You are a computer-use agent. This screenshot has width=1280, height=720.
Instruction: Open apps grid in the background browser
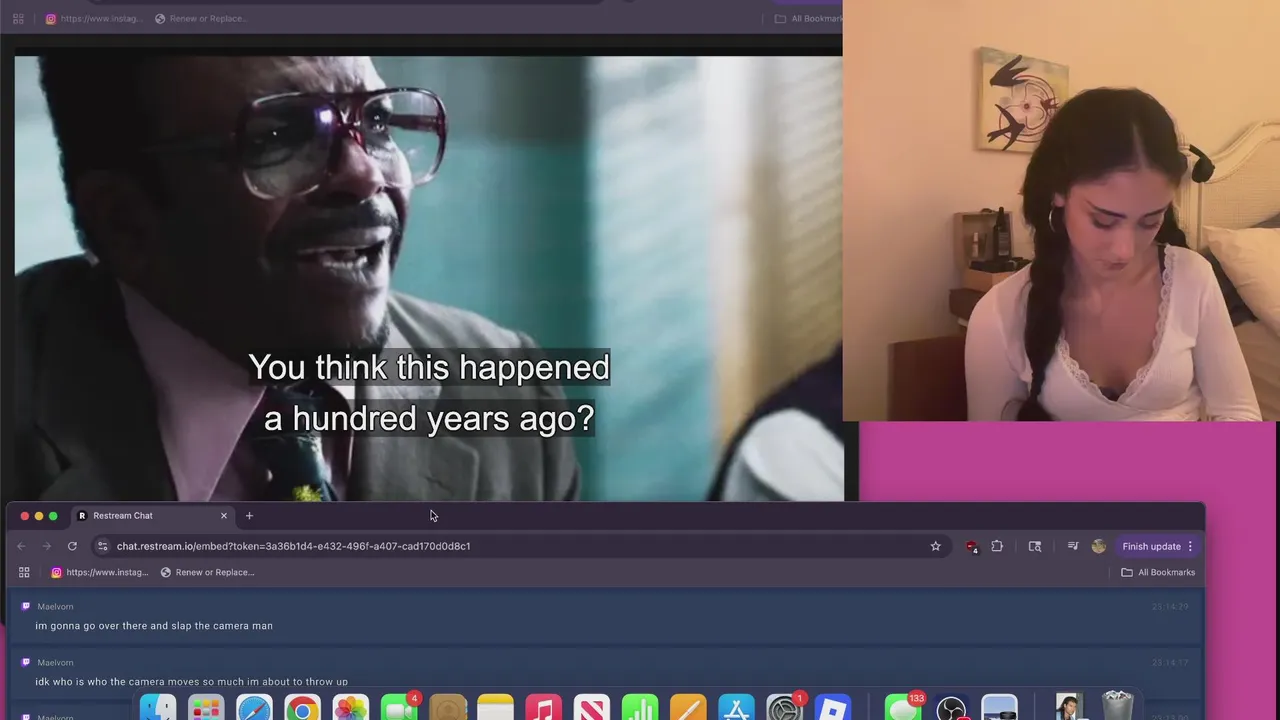tap(18, 18)
